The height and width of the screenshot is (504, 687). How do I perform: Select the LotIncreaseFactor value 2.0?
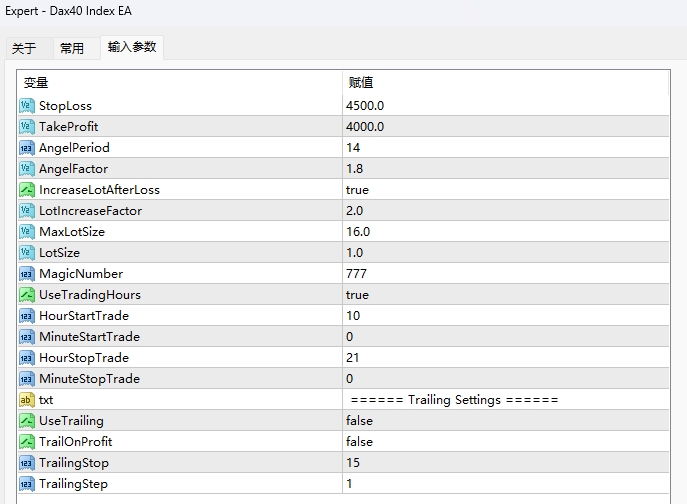(354, 211)
